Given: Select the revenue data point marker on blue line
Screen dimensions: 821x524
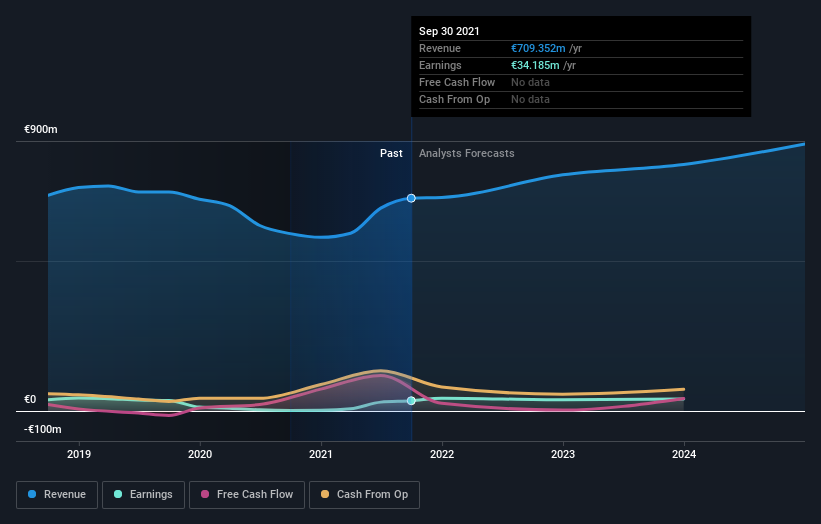Looking at the screenshot, I should click(x=411, y=198).
